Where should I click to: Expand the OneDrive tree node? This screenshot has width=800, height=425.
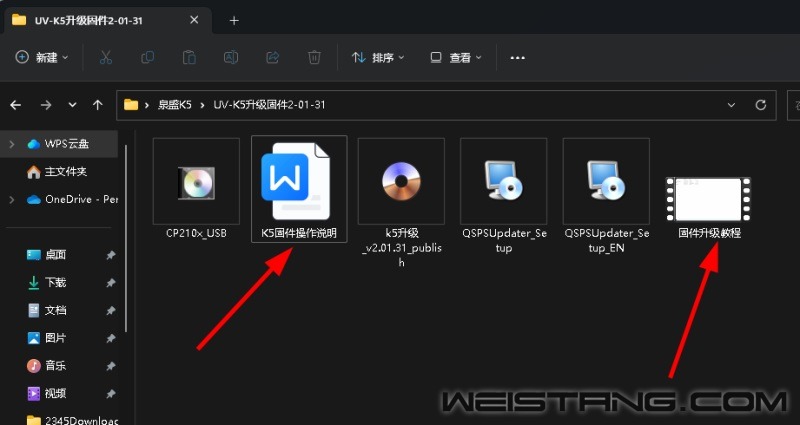pyautogui.click(x=12, y=199)
